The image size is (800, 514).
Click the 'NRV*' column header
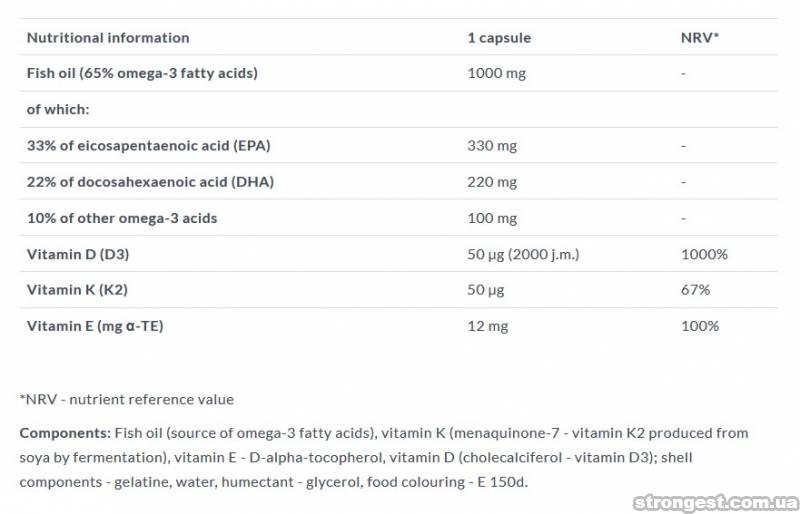pyautogui.click(x=699, y=38)
